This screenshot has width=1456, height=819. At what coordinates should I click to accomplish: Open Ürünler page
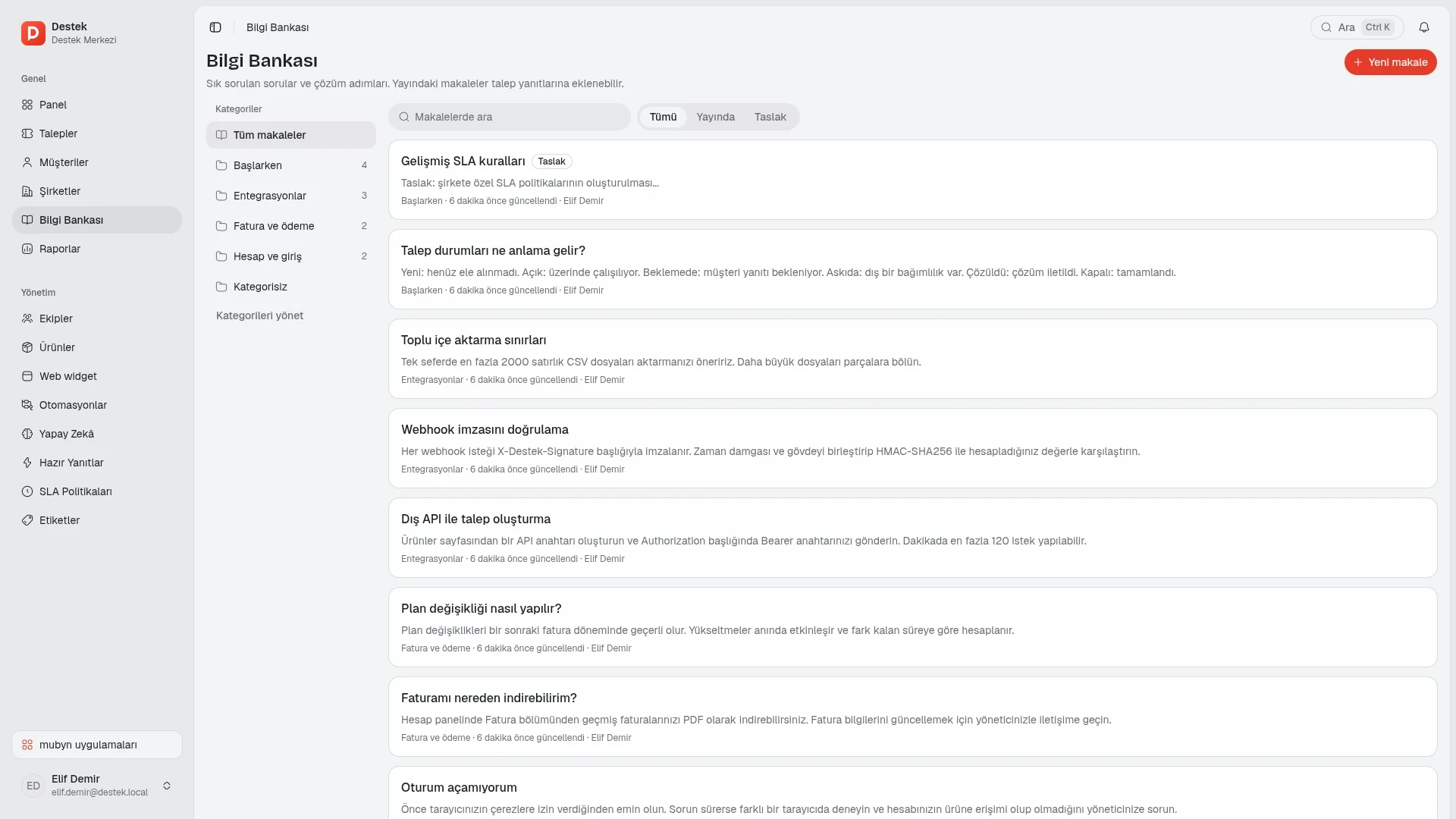[x=97, y=347]
